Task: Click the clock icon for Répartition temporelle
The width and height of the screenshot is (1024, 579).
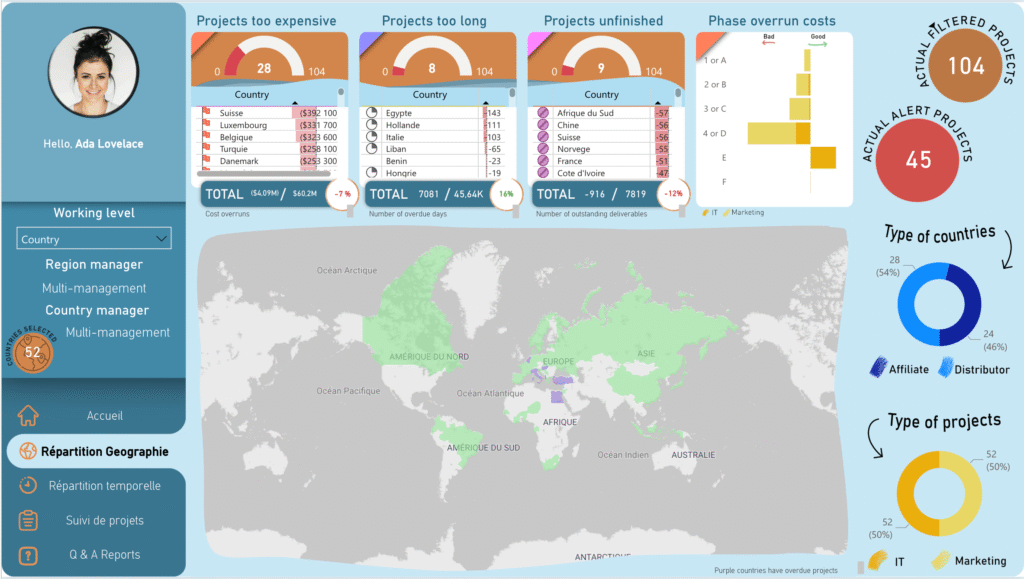Action: pos(28,486)
